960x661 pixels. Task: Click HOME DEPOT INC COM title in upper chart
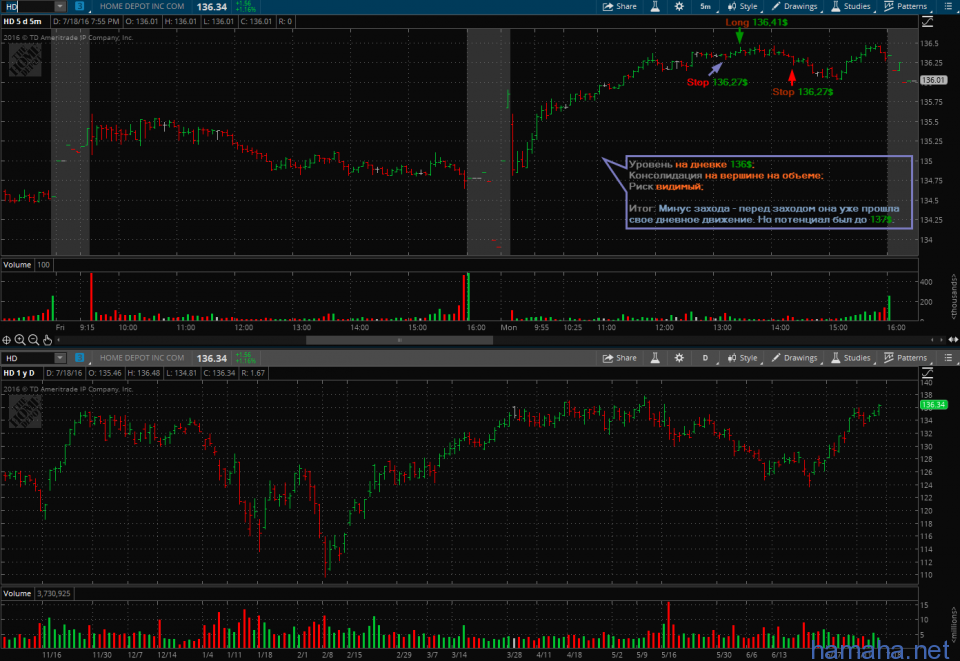pos(142,6)
